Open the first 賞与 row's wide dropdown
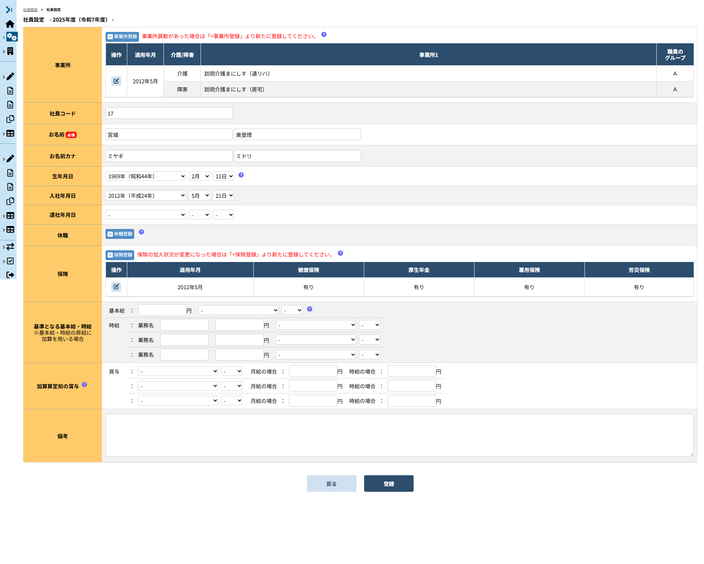This screenshot has height=564, width=704. coord(178,371)
